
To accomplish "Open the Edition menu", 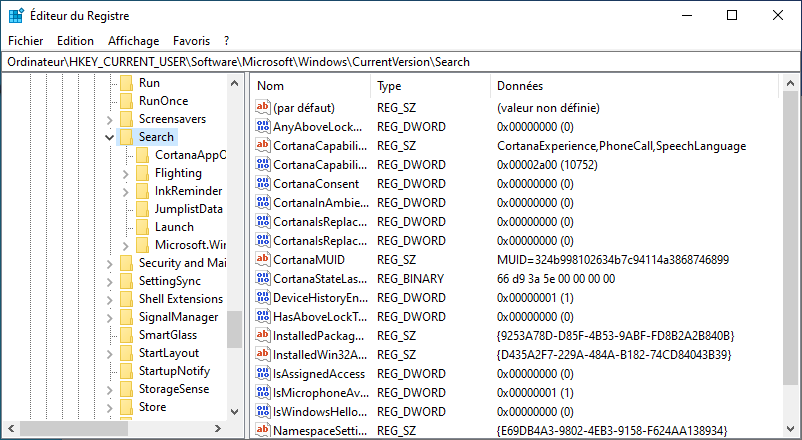I will [x=75, y=41].
